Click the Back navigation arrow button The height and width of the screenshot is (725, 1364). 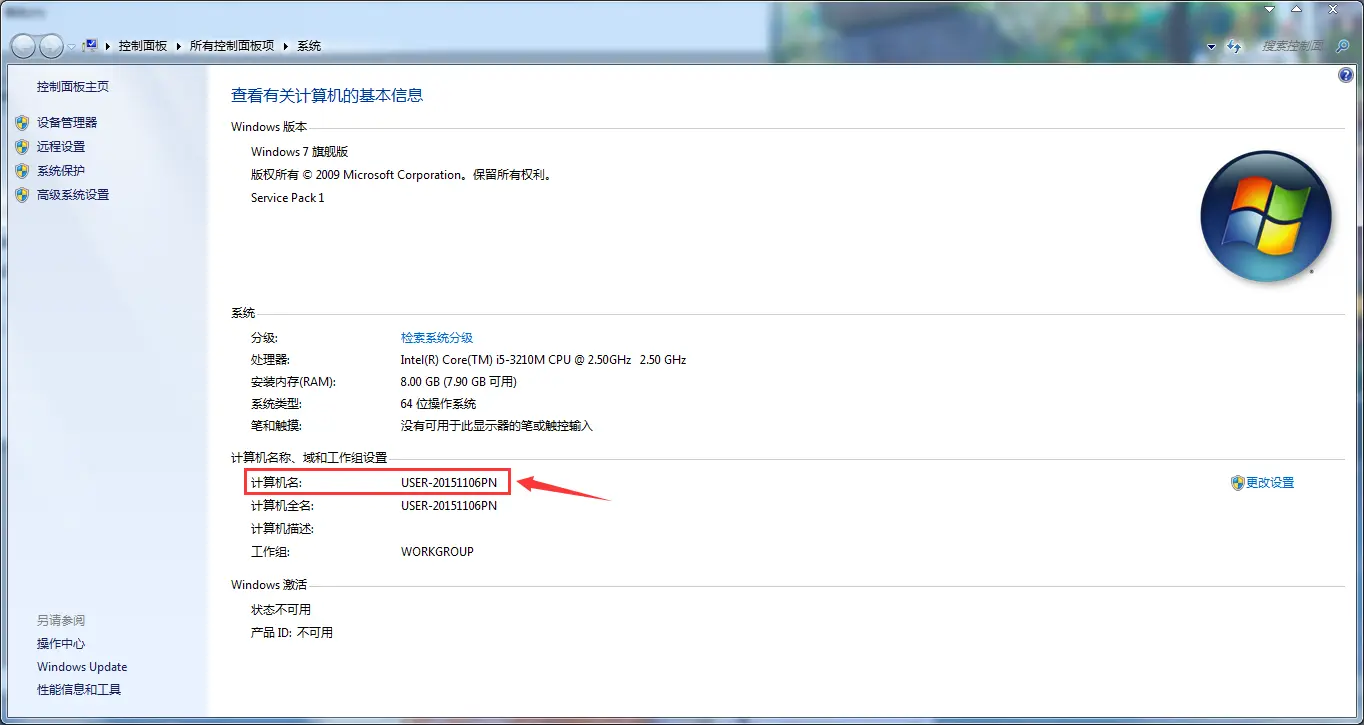(x=23, y=46)
